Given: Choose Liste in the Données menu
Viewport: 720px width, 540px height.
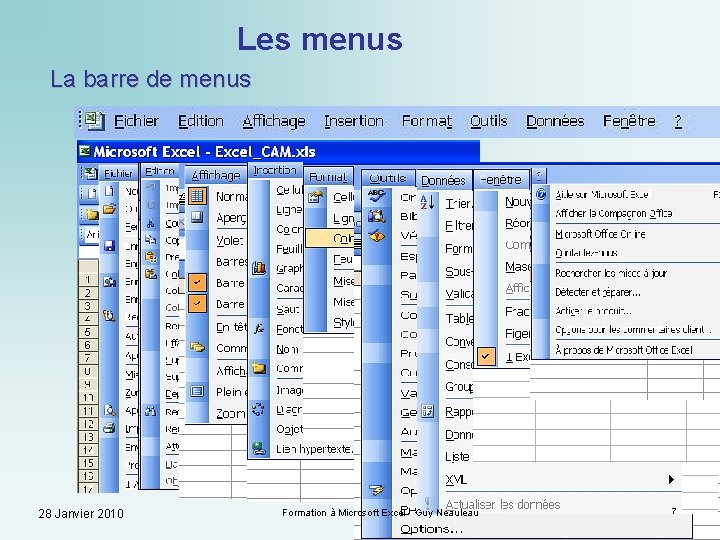Looking at the screenshot, I should click(x=457, y=456).
